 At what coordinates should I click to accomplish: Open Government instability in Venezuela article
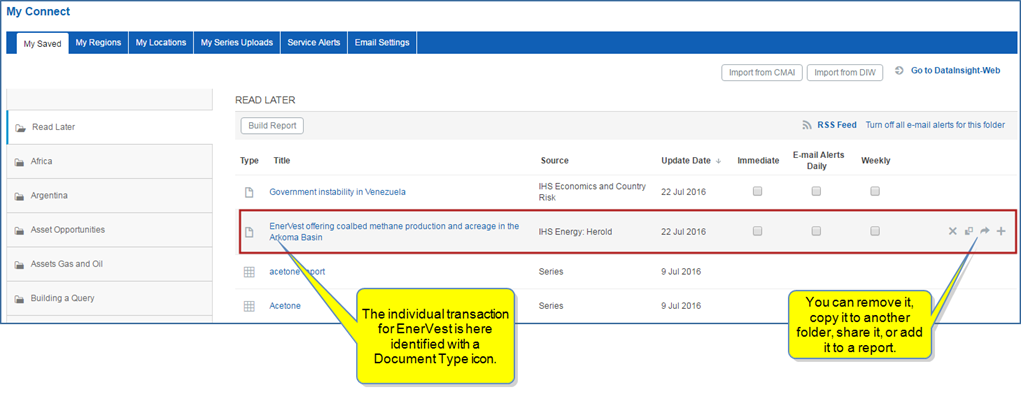tap(337, 192)
